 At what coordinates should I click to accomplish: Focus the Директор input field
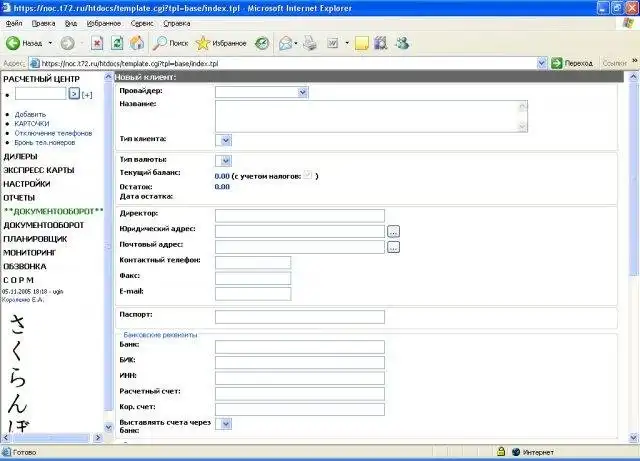(x=300, y=216)
